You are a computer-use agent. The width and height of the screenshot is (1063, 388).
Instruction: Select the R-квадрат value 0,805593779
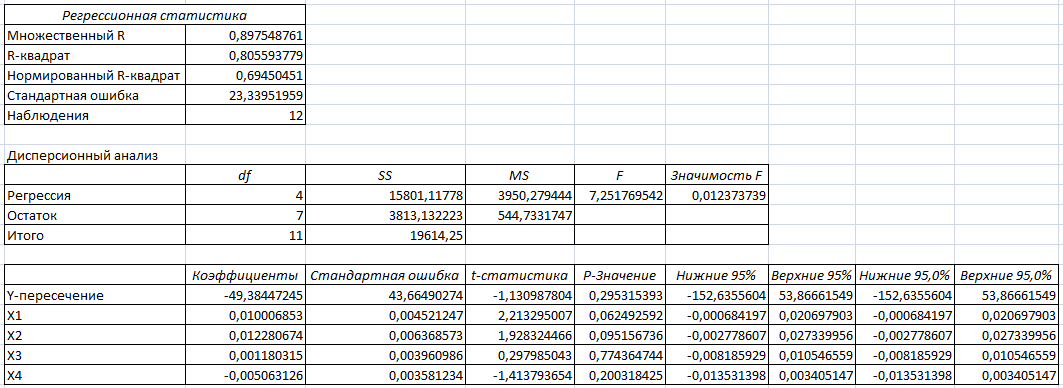245,55
